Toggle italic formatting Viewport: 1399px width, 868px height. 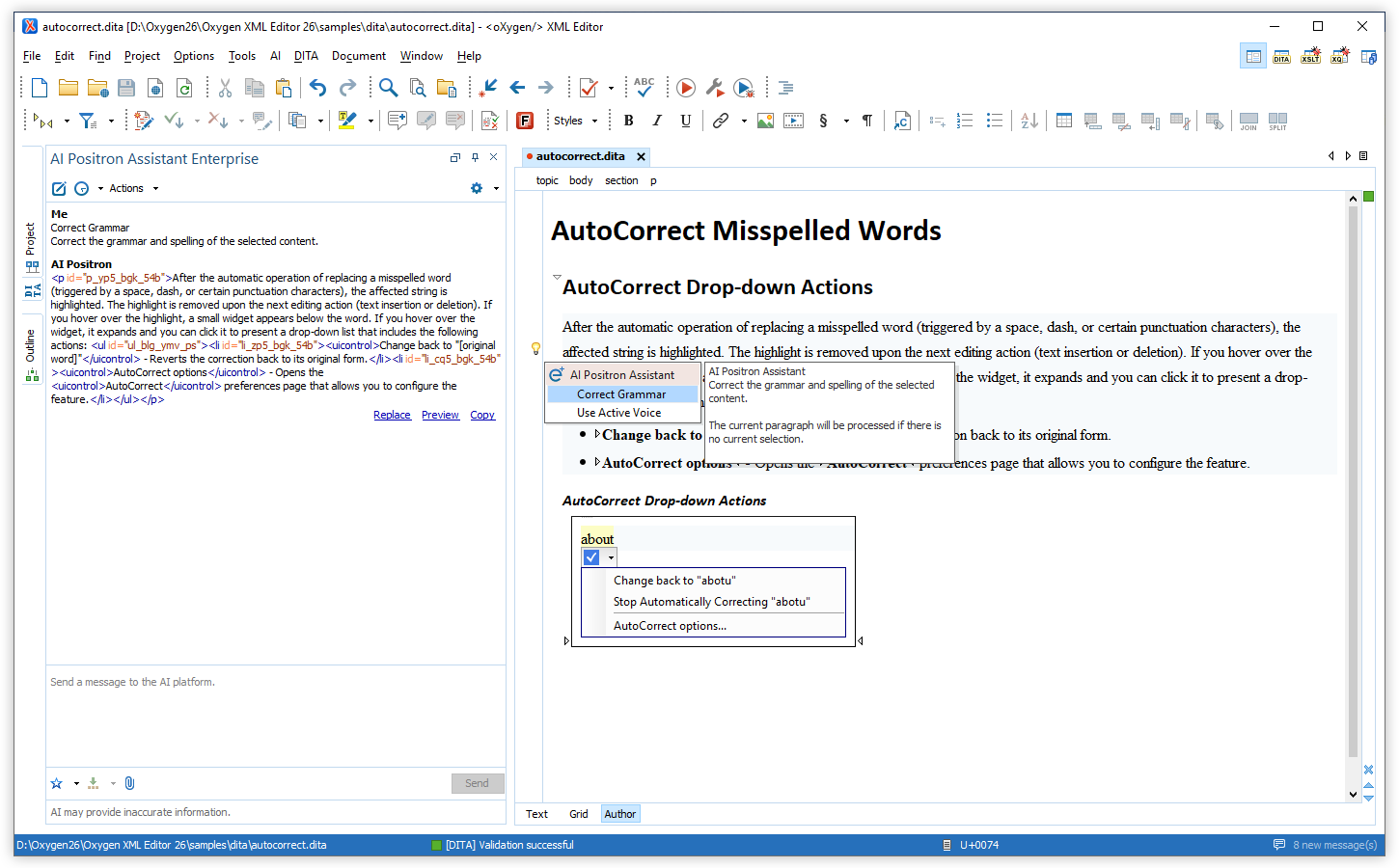pos(657,121)
